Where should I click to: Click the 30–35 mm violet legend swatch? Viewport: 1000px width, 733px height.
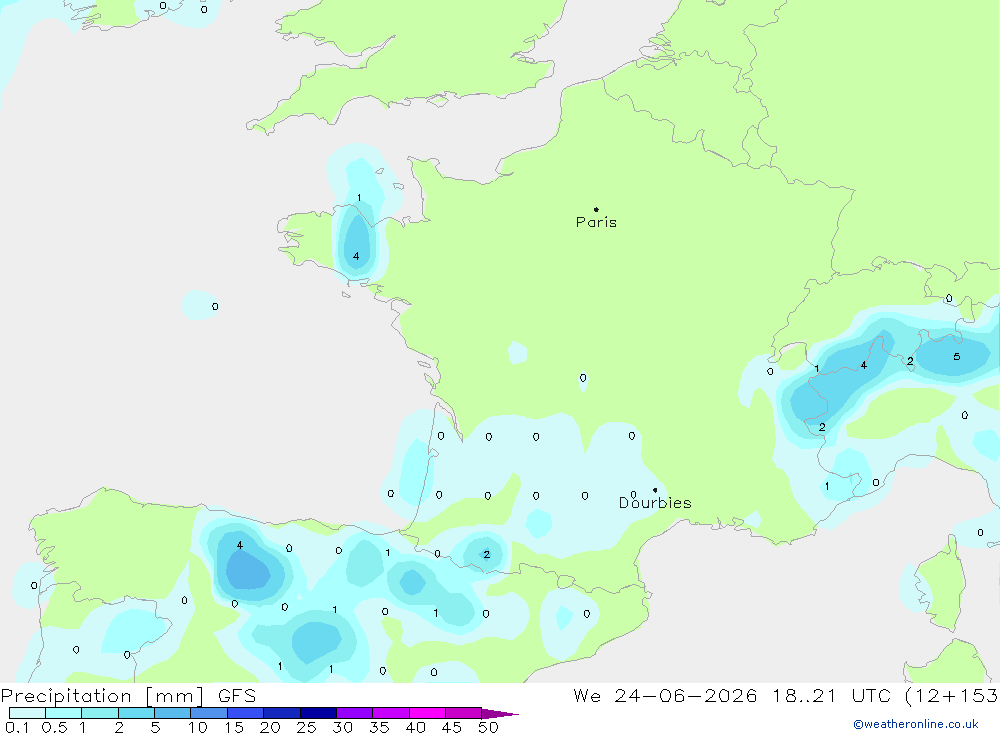click(355, 713)
